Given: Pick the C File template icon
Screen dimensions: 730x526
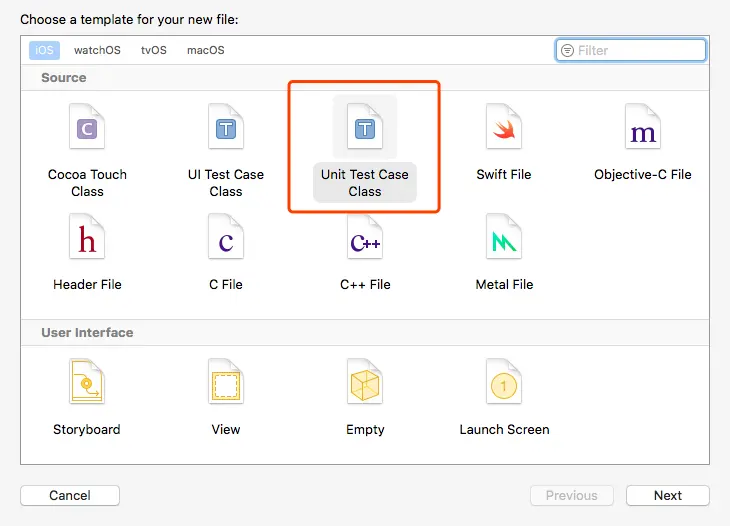Looking at the screenshot, I should pyautogui.click(x=226, y=240).
